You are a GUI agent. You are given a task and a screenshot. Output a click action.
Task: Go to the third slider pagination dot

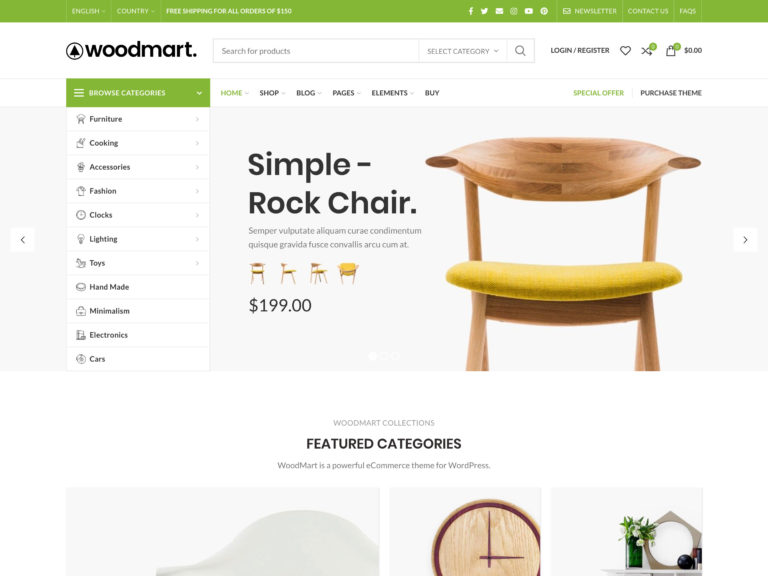pos(395,356)
